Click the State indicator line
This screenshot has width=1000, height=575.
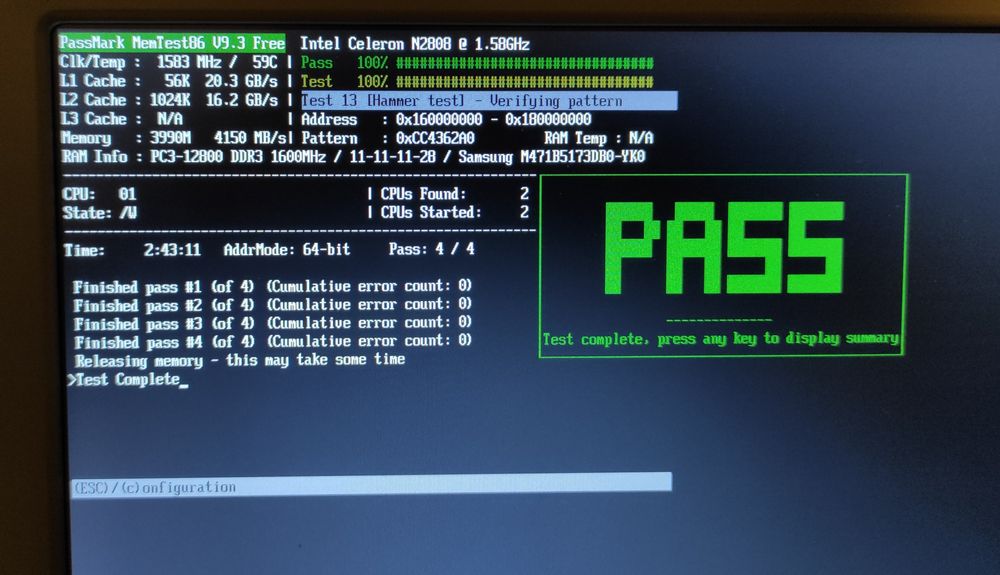click(x=99, y=212)
